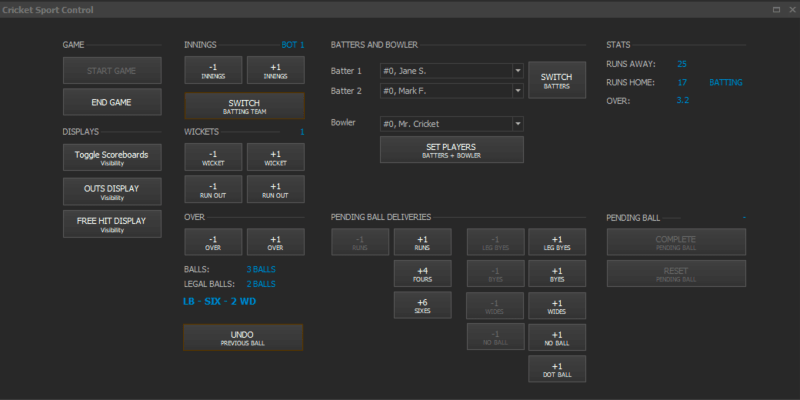Toggle Outs Display visibility
This screenshot has height=400, width=800.
click(112, 191)
